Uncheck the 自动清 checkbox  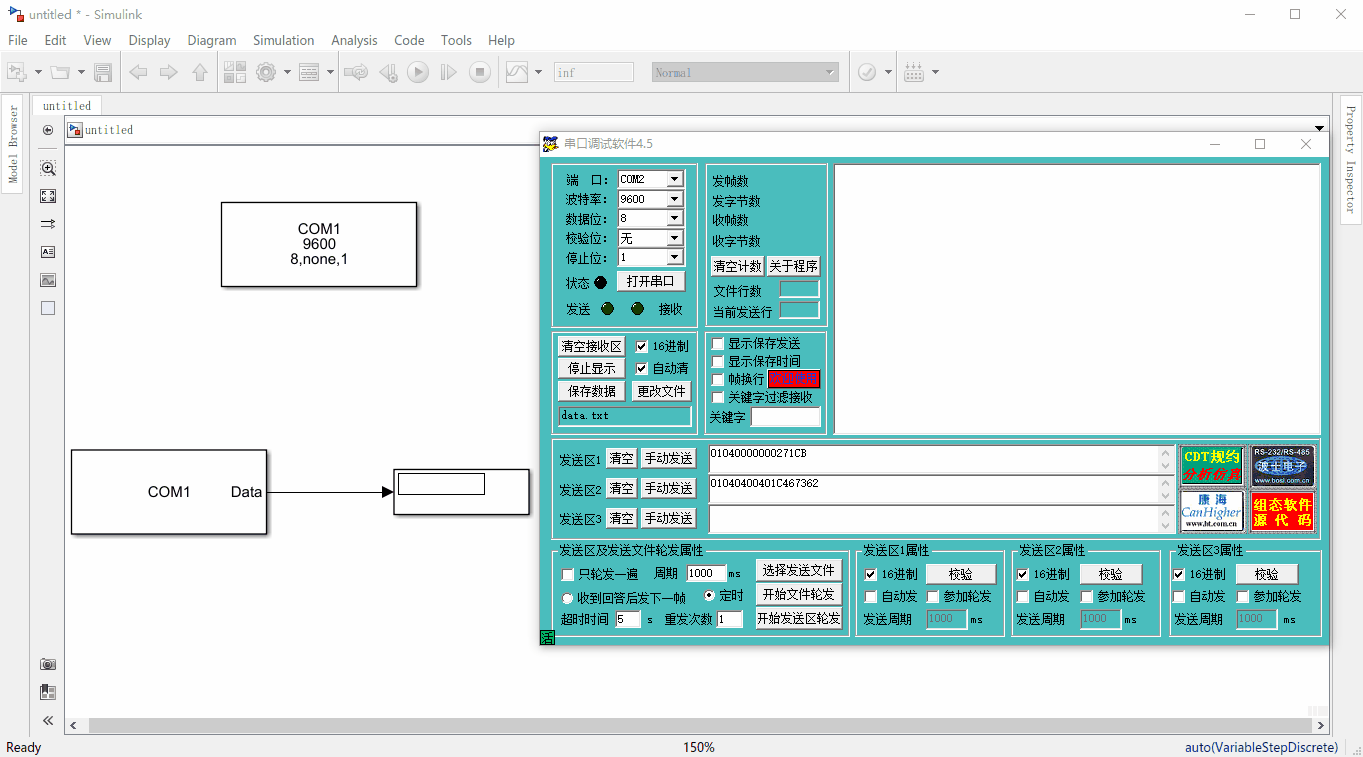[642, 368]
